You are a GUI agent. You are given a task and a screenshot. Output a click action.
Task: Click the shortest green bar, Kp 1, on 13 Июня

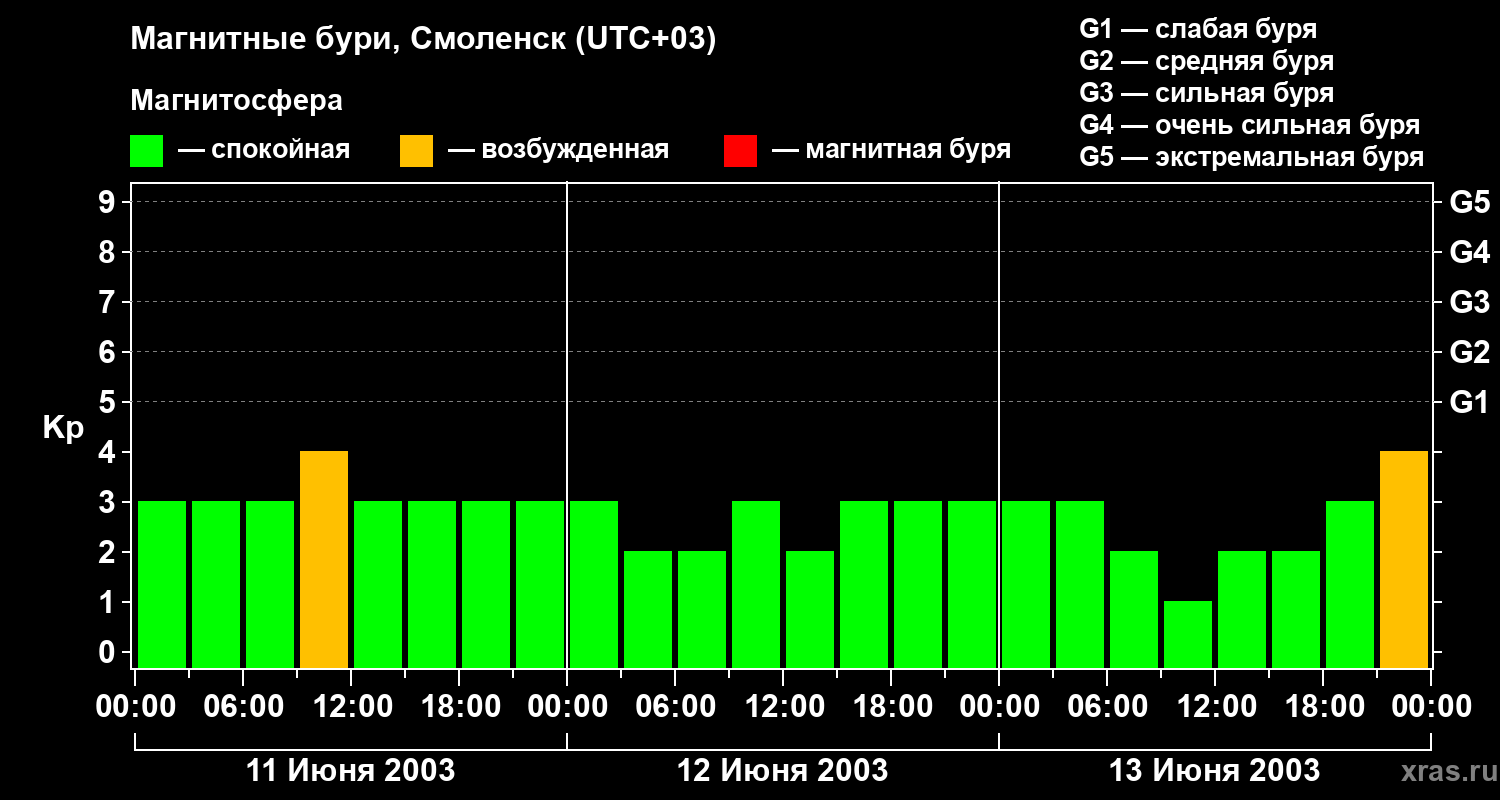tap(1188, 635)
